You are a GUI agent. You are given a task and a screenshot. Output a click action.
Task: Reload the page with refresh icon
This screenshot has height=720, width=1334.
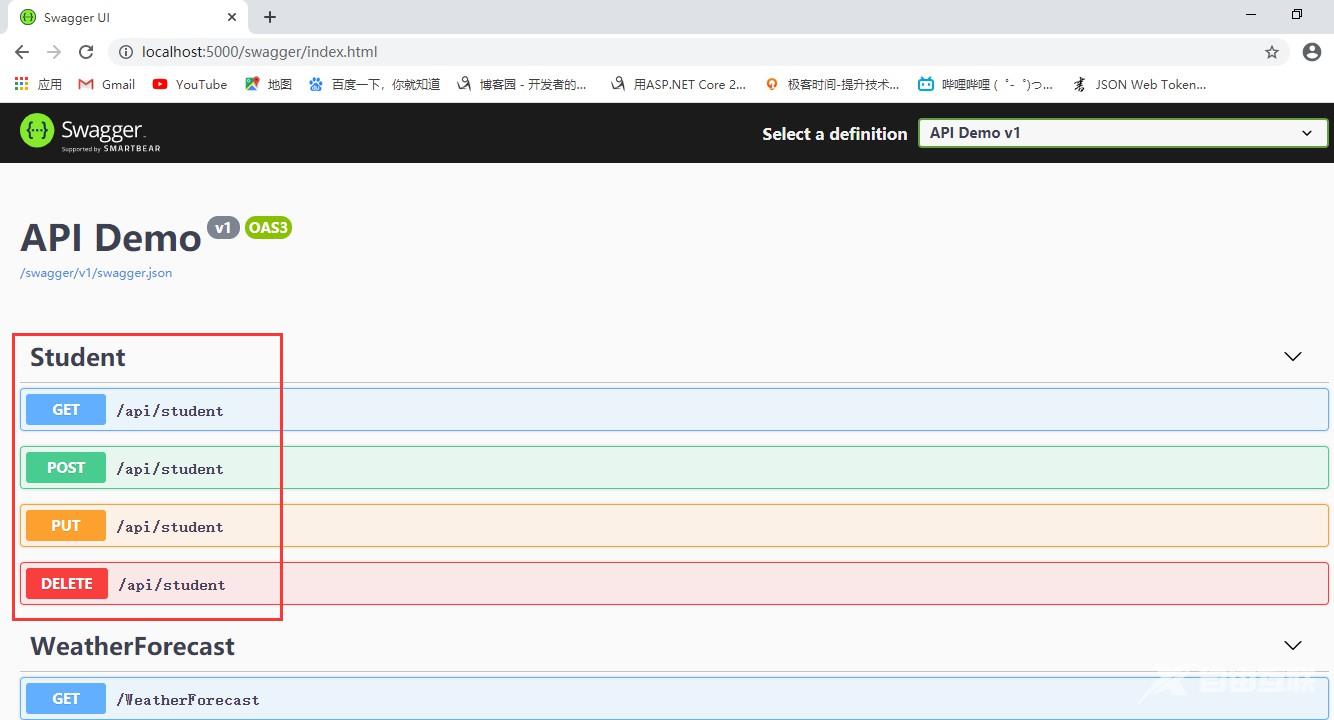86,52
